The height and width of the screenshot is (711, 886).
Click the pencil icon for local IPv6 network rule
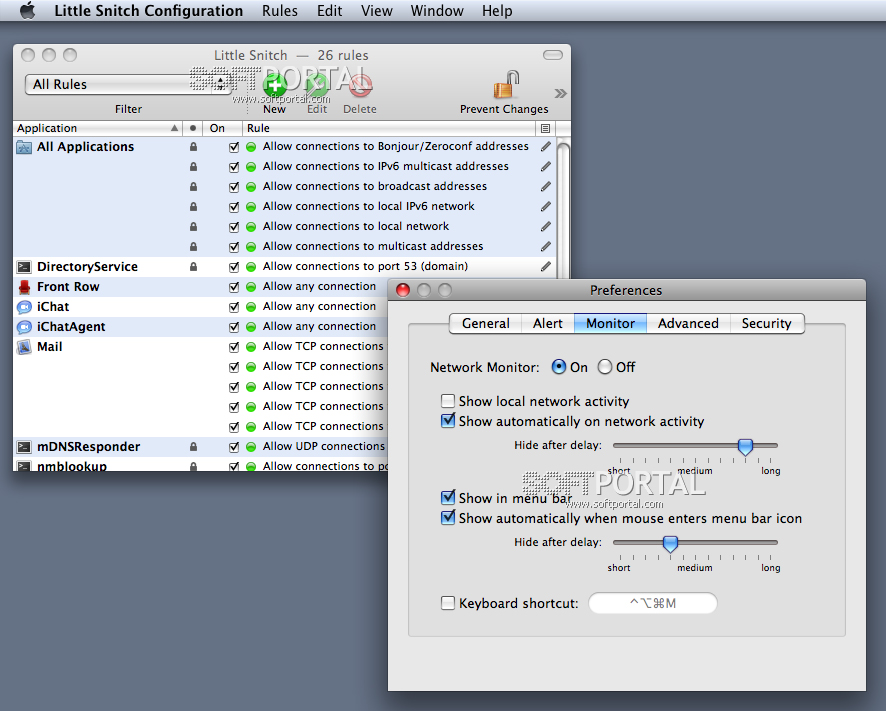(x=545, y=207)
